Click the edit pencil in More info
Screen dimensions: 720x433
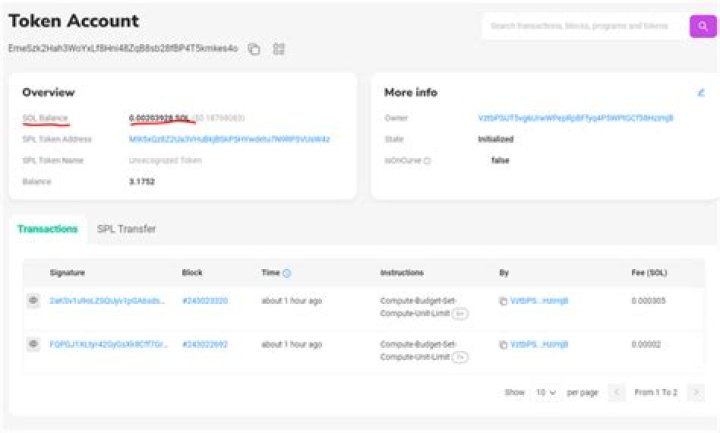(x=701, y=92)
